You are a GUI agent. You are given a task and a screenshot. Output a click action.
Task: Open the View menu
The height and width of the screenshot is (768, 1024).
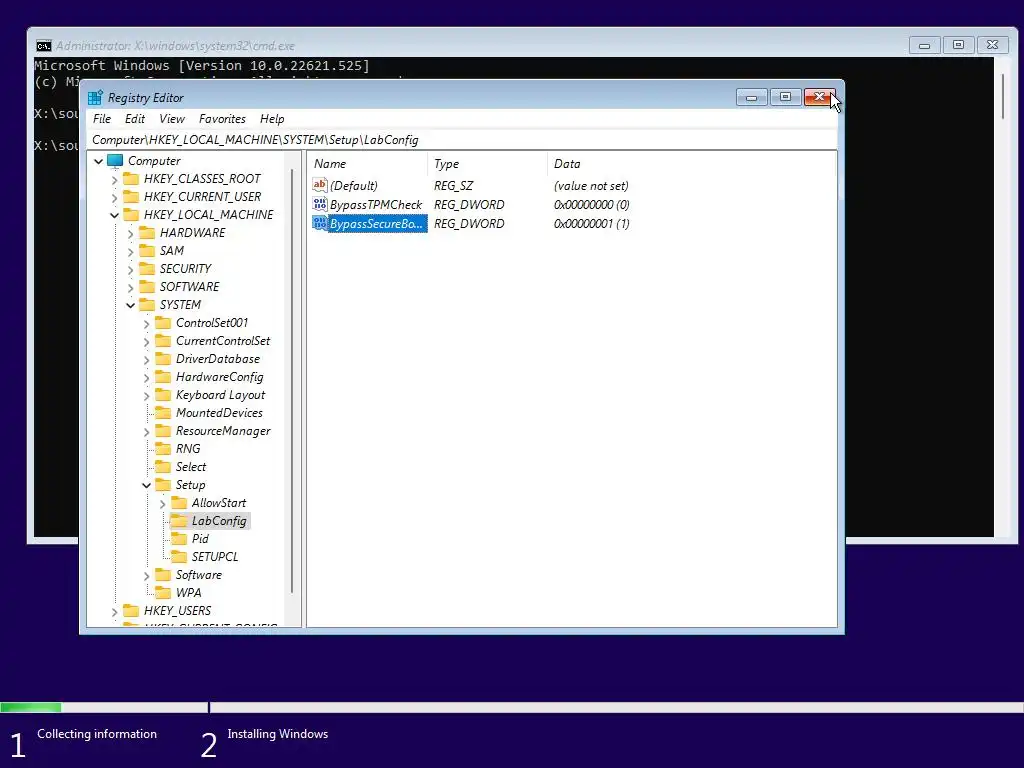[172, 119]
